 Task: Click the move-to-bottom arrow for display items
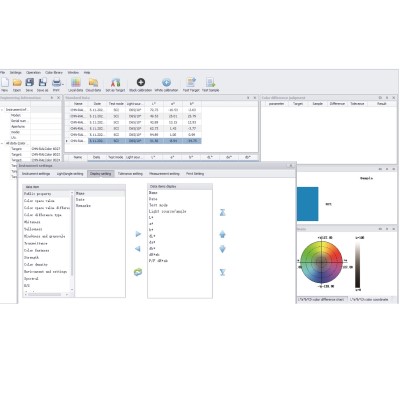(x=223, y=272)
